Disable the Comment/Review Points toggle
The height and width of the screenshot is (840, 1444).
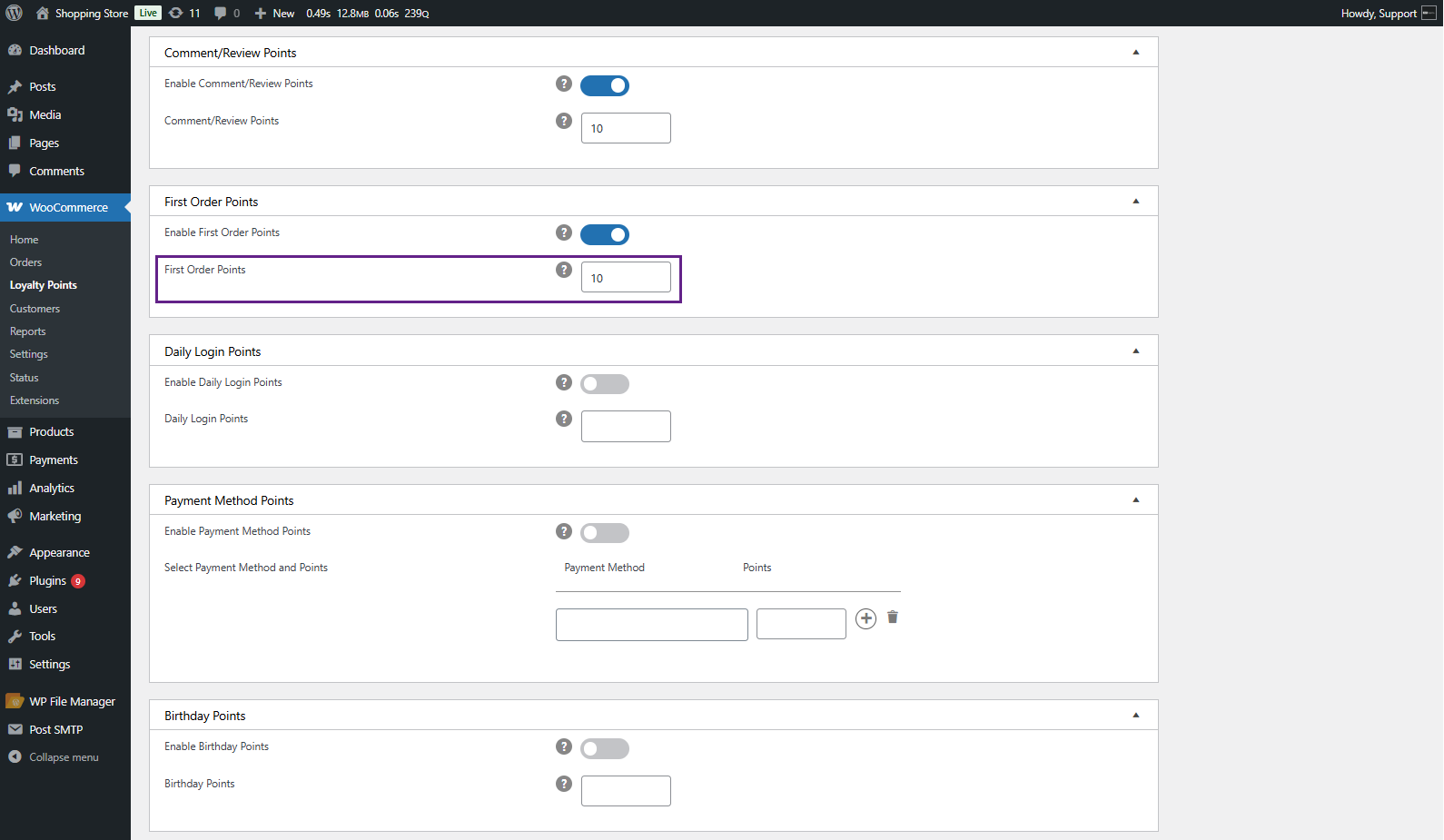click(x=605, y=85)
